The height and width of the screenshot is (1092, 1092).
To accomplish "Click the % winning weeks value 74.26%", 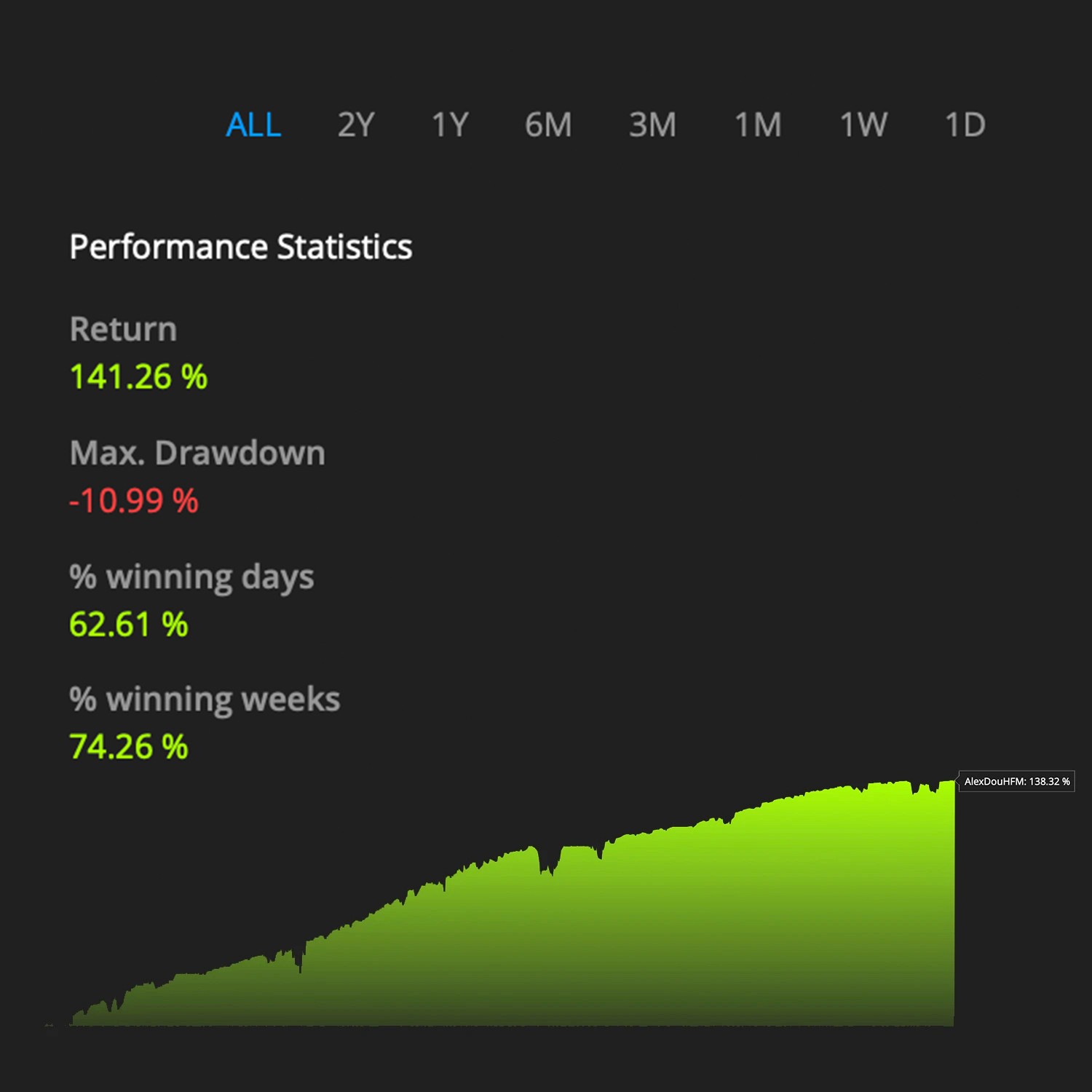I will pyautogui.click(x=130, y=745).
